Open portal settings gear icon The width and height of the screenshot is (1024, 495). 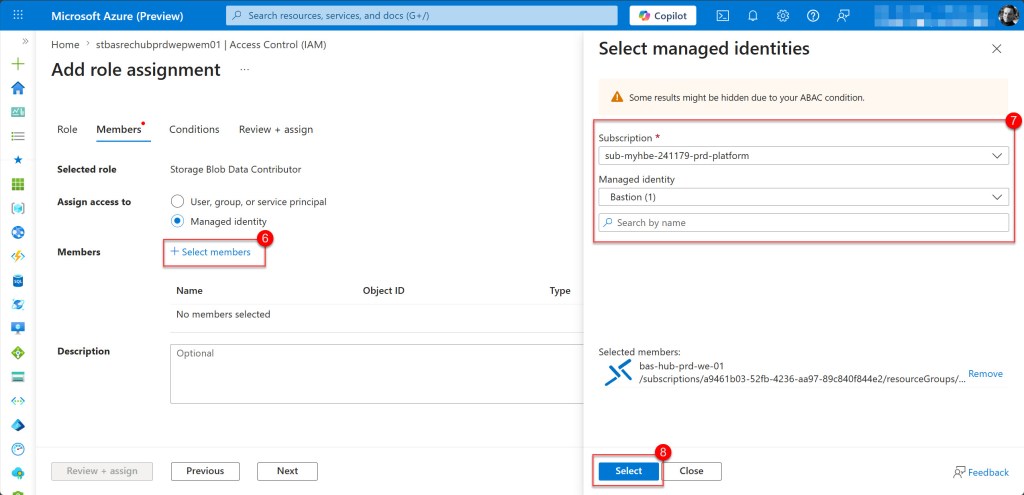pyautogui.click(x=783, y=15)
